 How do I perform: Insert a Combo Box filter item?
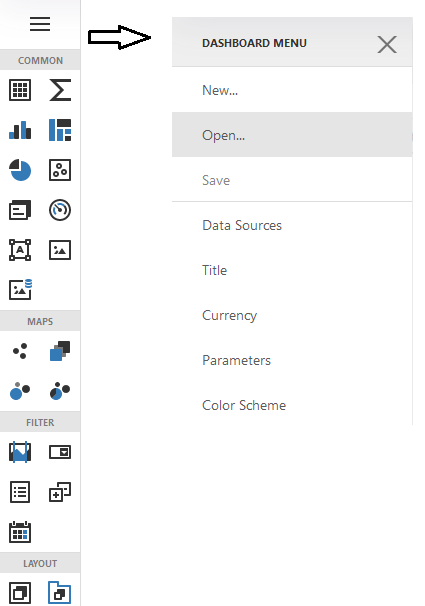[60, 452]
